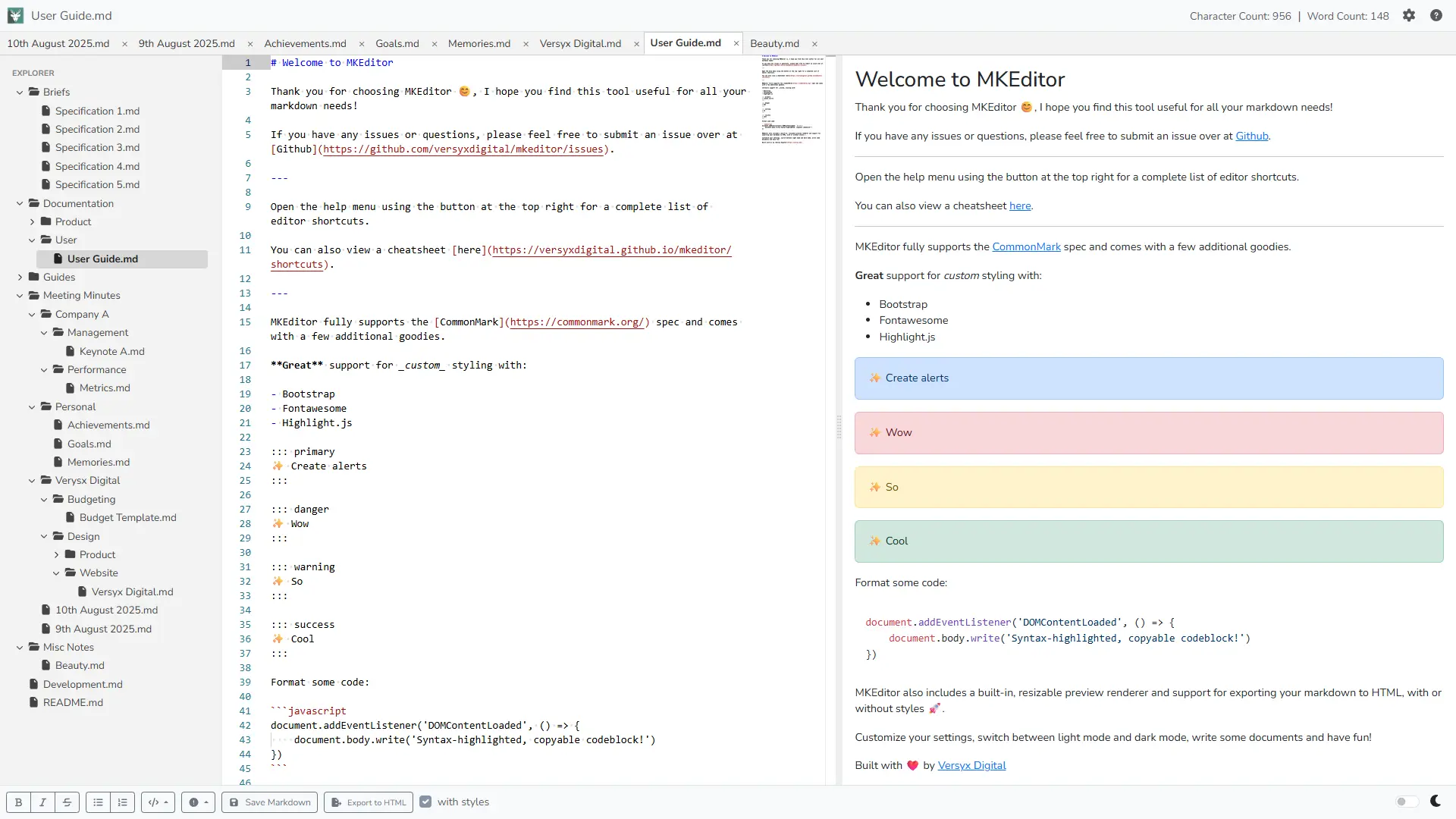This screenshot has width=1456, height=819.
Task: Open the help menu question icon
Action: pos(1436,15)
